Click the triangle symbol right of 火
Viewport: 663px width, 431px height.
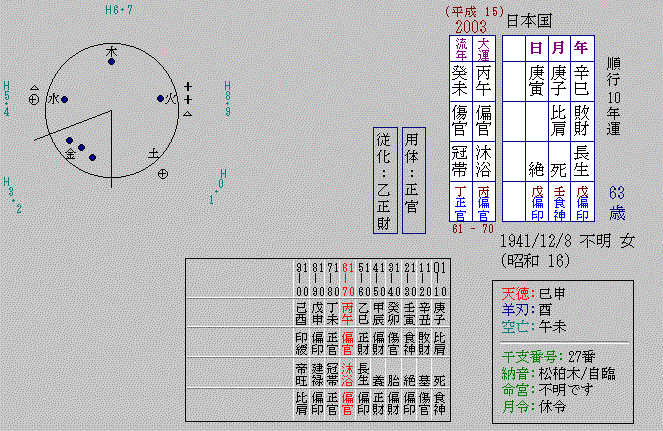187,114
